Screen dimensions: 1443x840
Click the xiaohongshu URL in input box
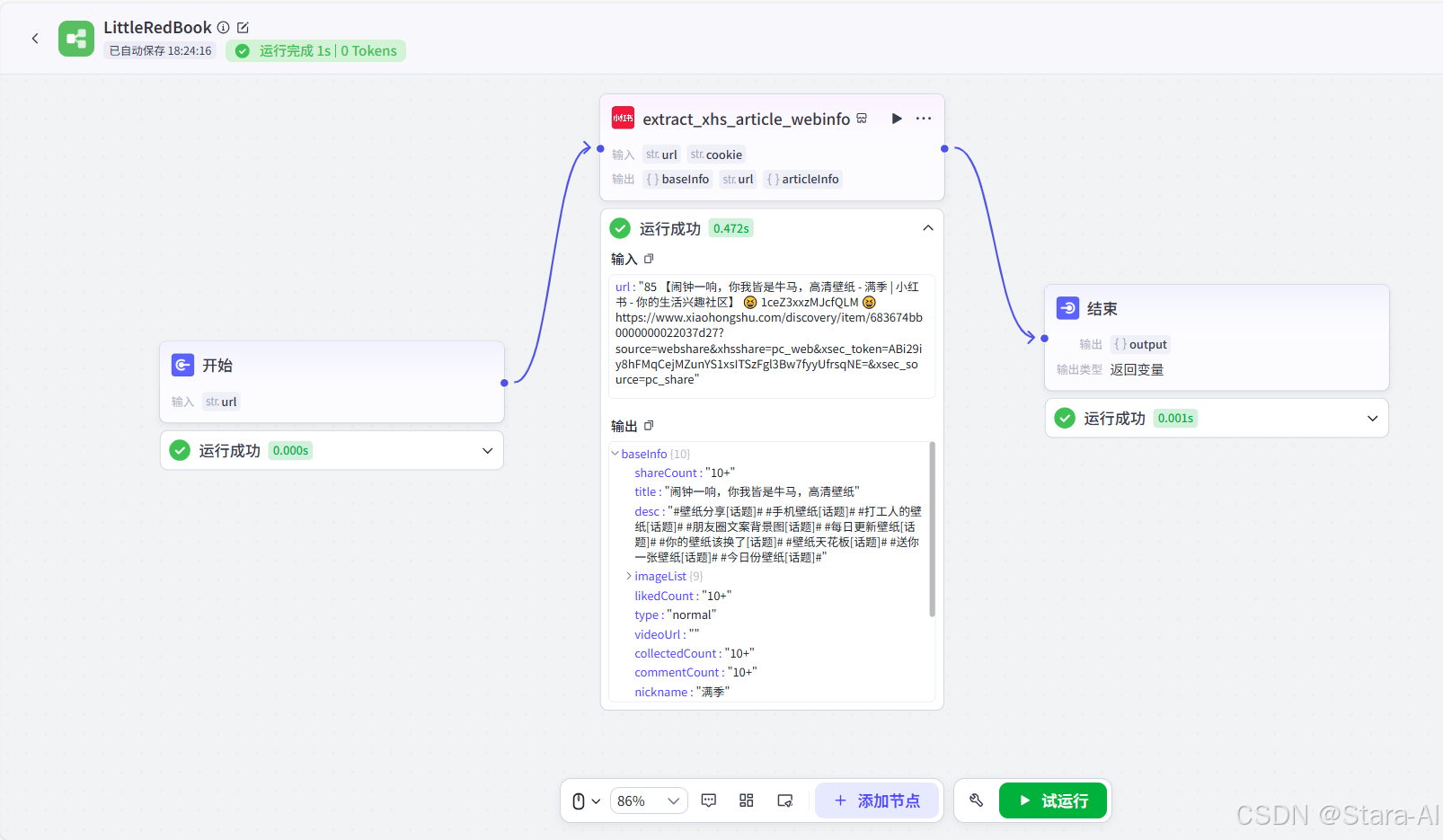(x=768, y=349)
